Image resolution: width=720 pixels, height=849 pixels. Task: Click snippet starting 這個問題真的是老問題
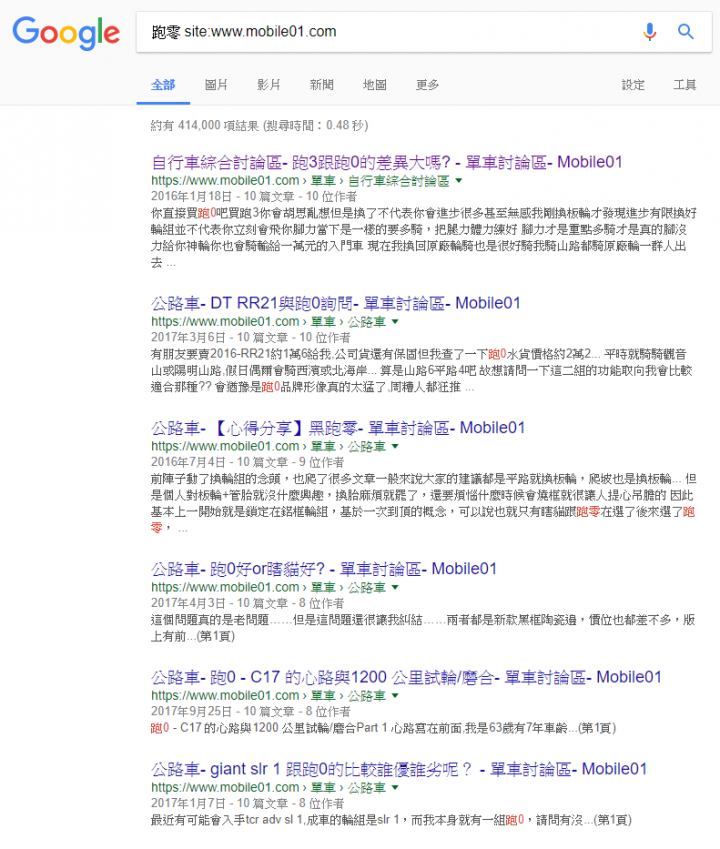[x=423, y=628]
